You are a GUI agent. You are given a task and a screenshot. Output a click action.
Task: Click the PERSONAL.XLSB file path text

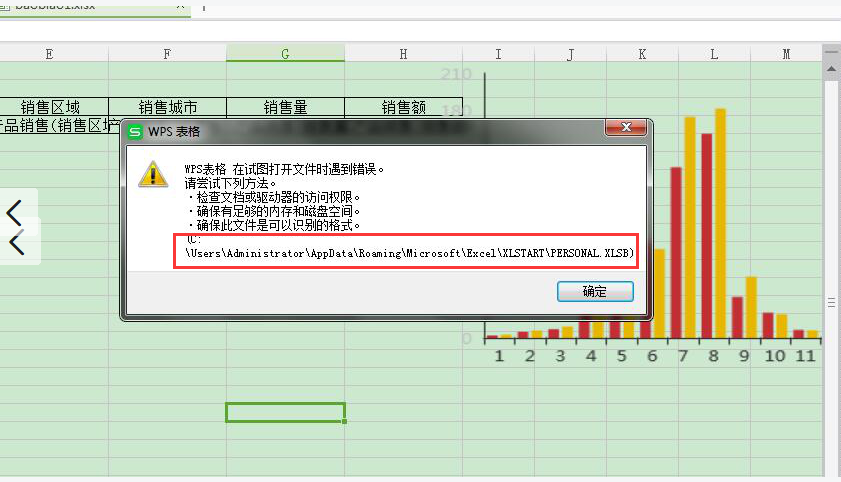coord(410,253)
